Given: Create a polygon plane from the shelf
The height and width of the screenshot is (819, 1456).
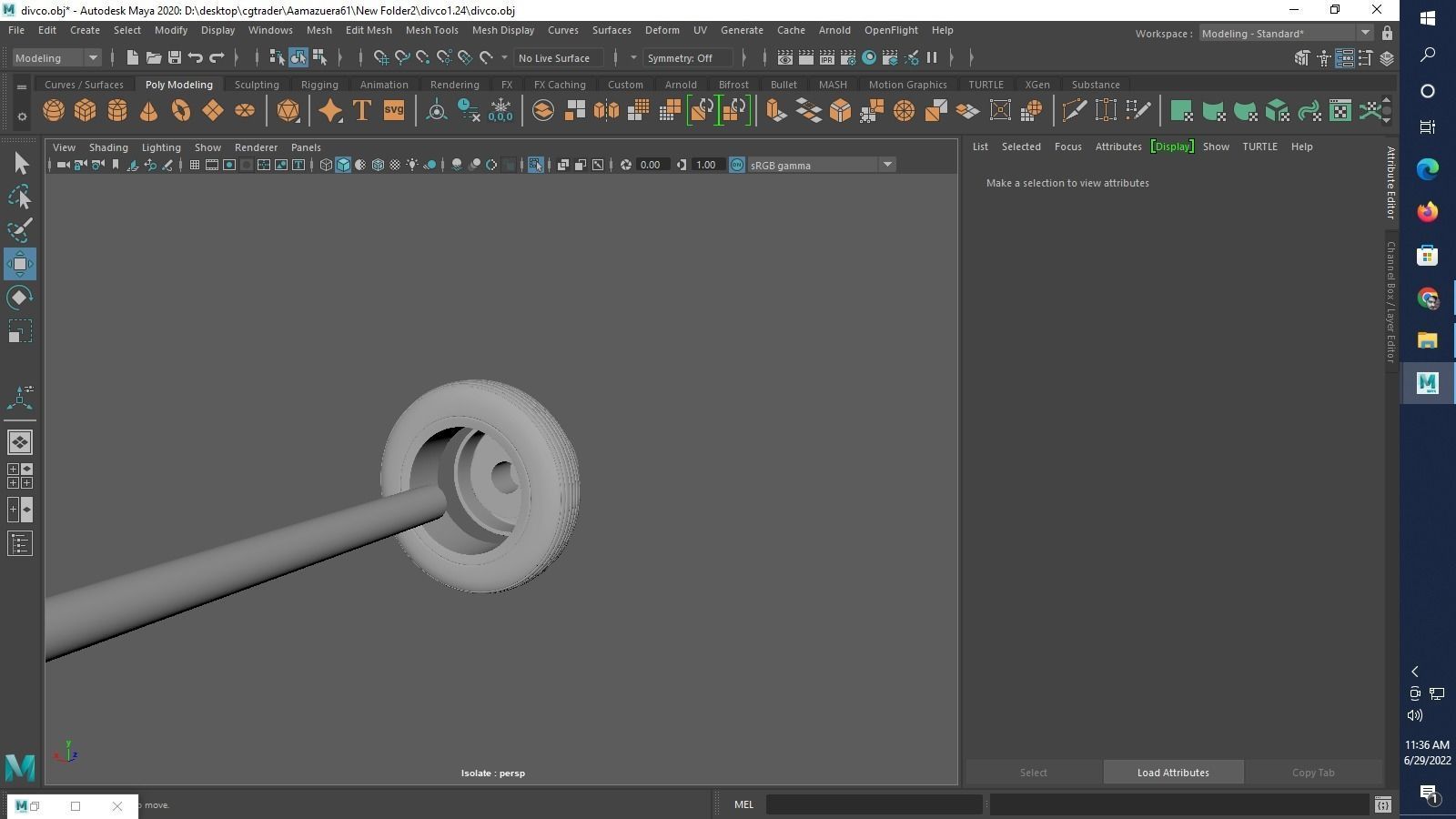Looking at the screenshot, I should [x=213, y=111].
